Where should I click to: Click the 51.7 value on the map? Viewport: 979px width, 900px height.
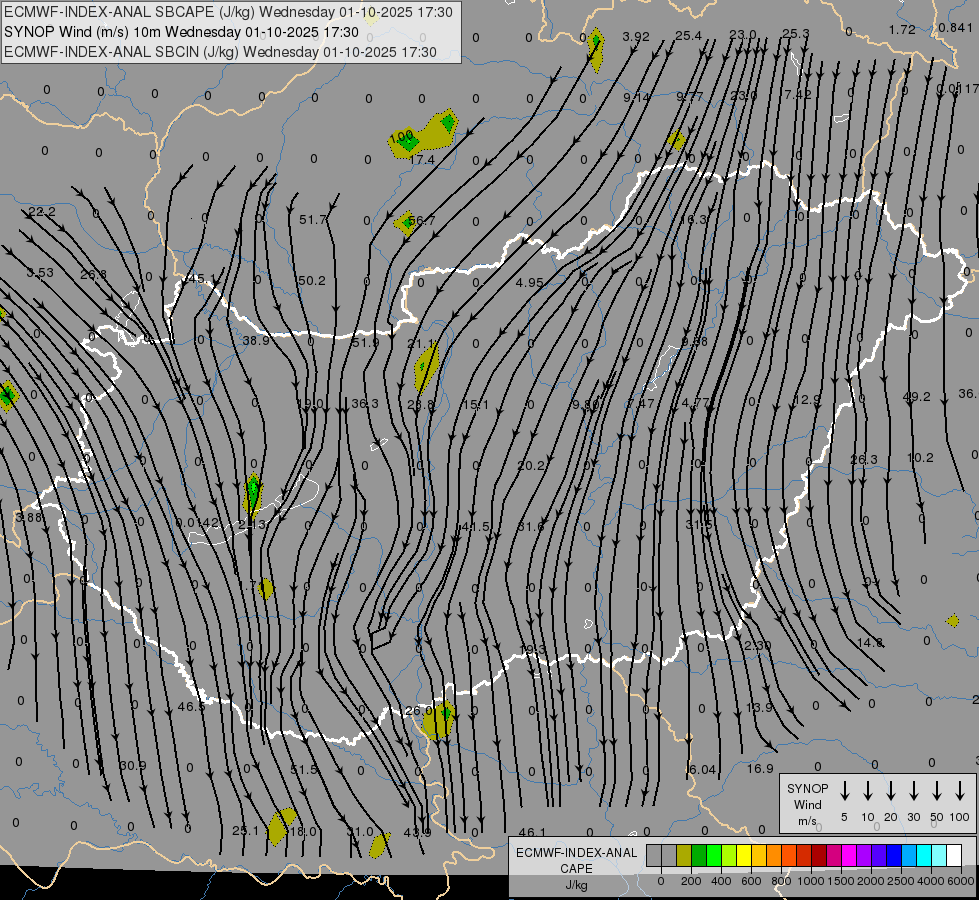(313, 220)
